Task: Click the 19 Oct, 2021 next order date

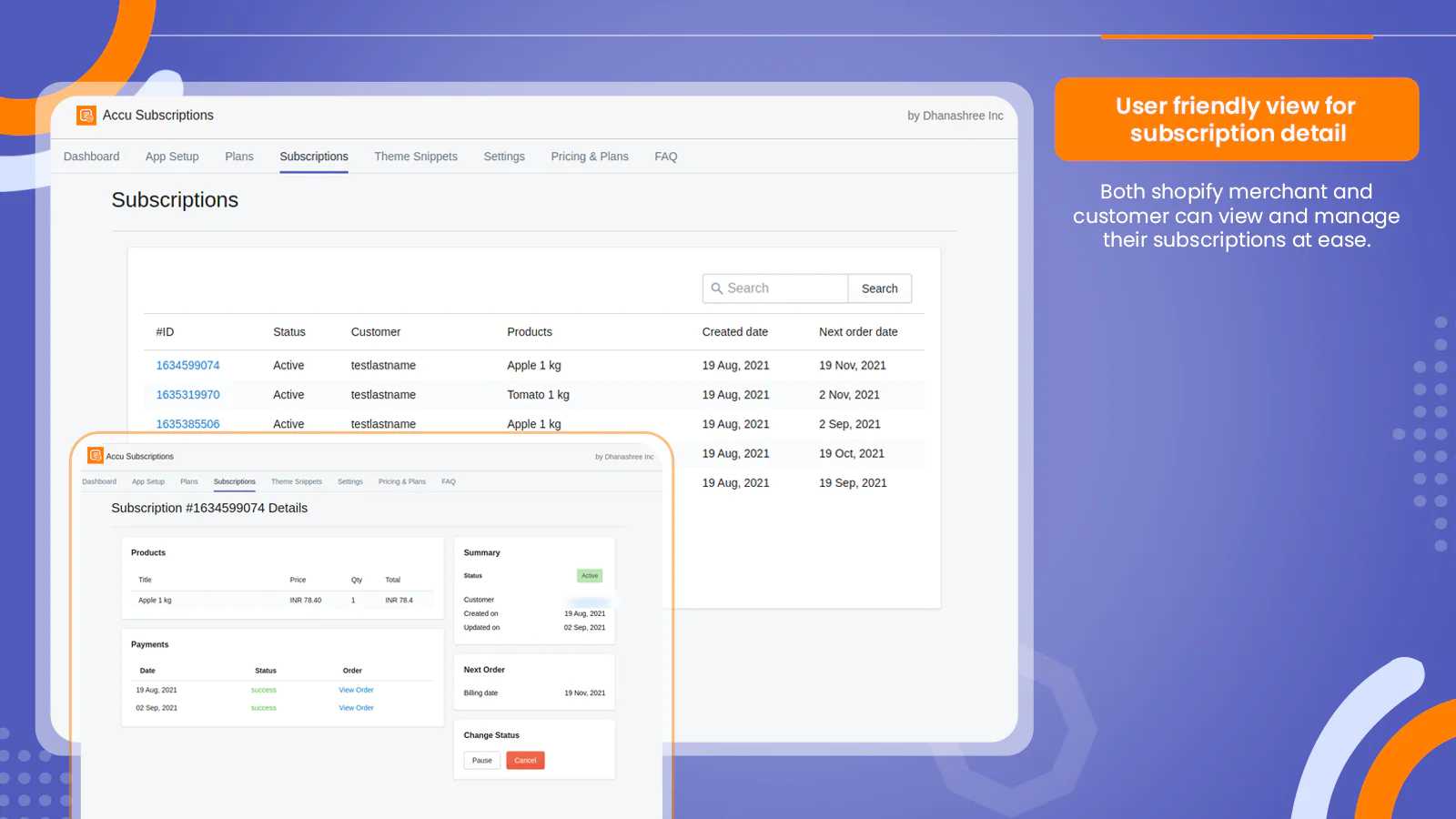Action: tap(852, 453)
